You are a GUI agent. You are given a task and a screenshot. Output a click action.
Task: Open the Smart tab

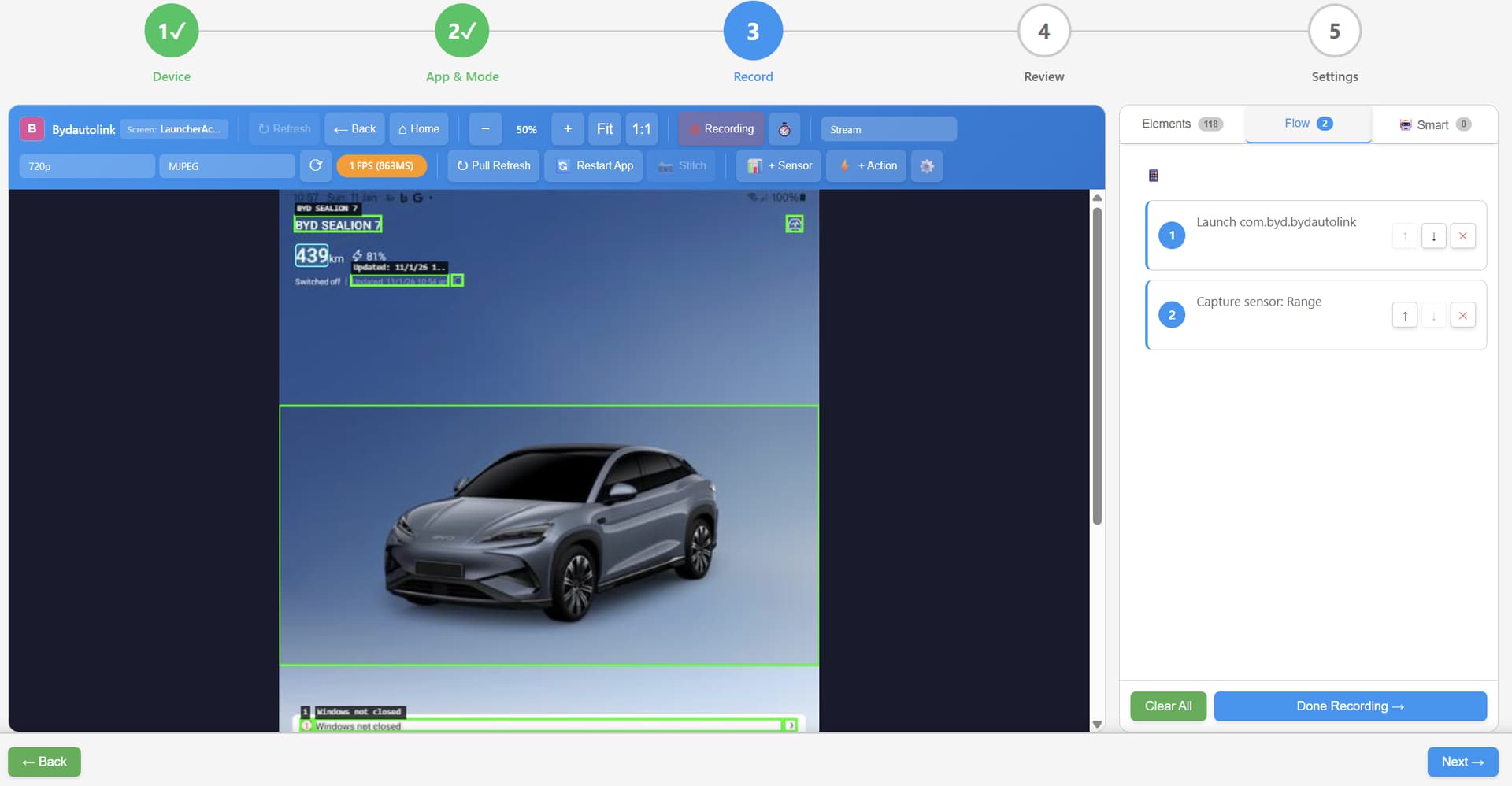pyautogui.click(x=1433, y=124)
